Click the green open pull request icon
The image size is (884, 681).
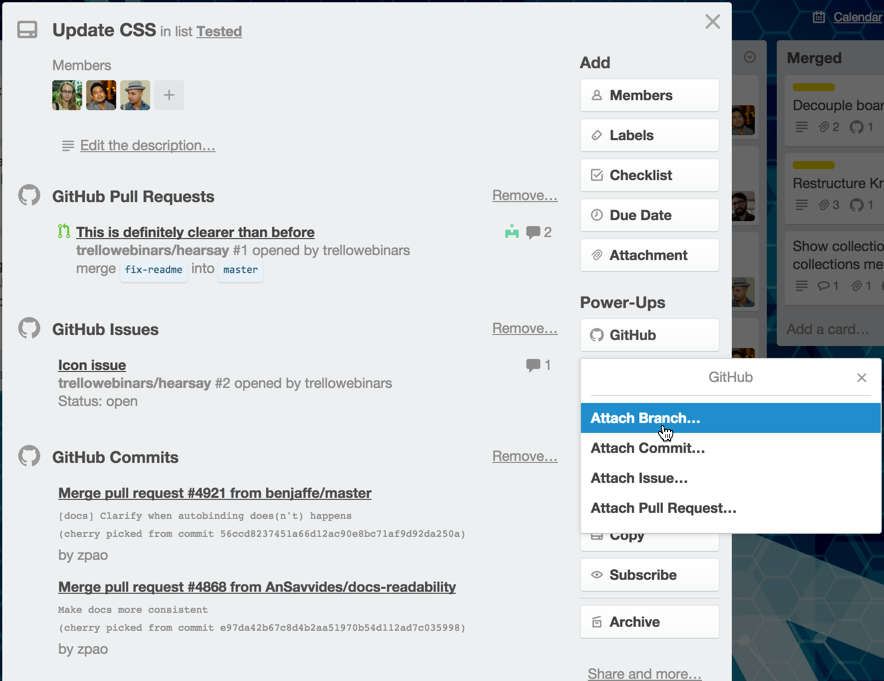62,231
